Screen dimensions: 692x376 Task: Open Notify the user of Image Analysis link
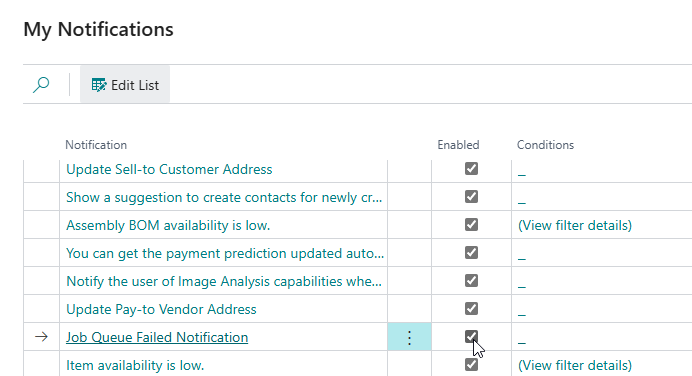[224, 282]
